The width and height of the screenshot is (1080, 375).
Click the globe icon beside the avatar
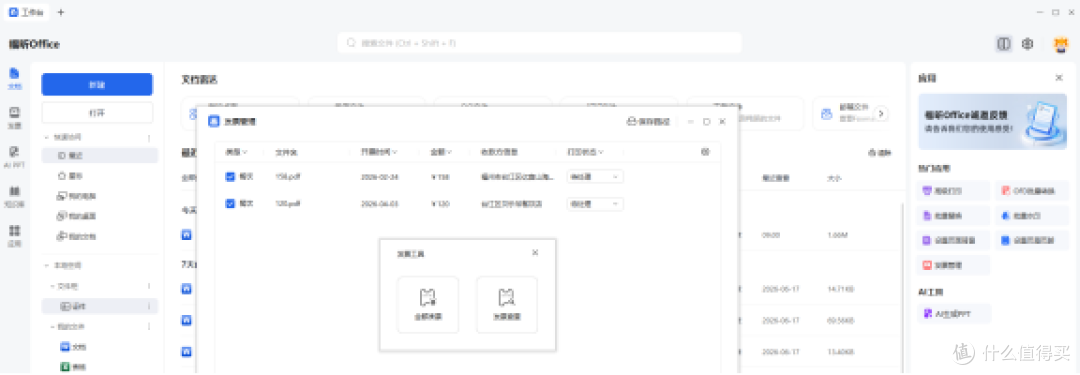pyautogui.click(x=1028, y=43)
